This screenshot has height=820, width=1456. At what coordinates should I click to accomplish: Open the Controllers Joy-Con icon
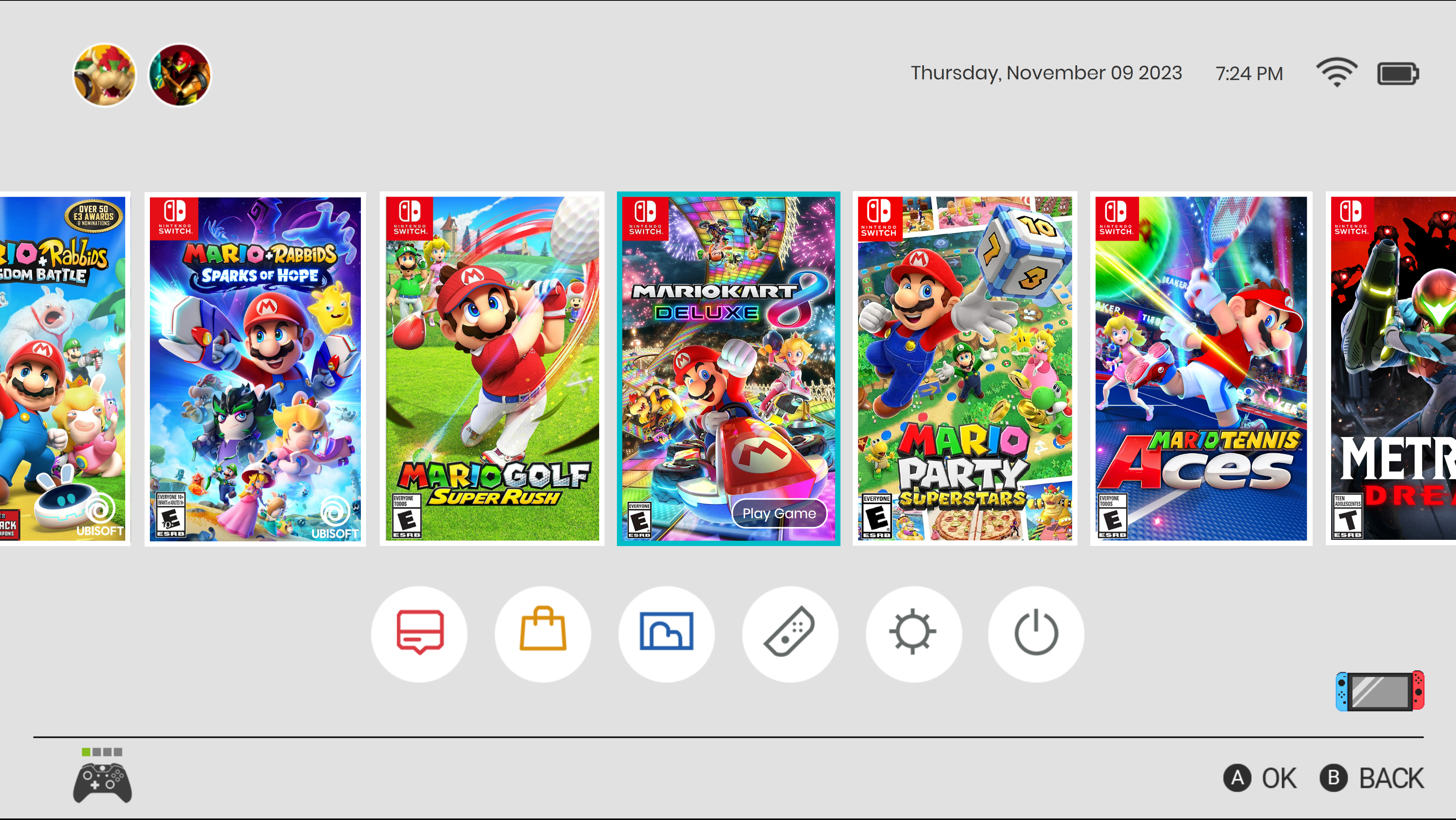click(x=790, y=634)
